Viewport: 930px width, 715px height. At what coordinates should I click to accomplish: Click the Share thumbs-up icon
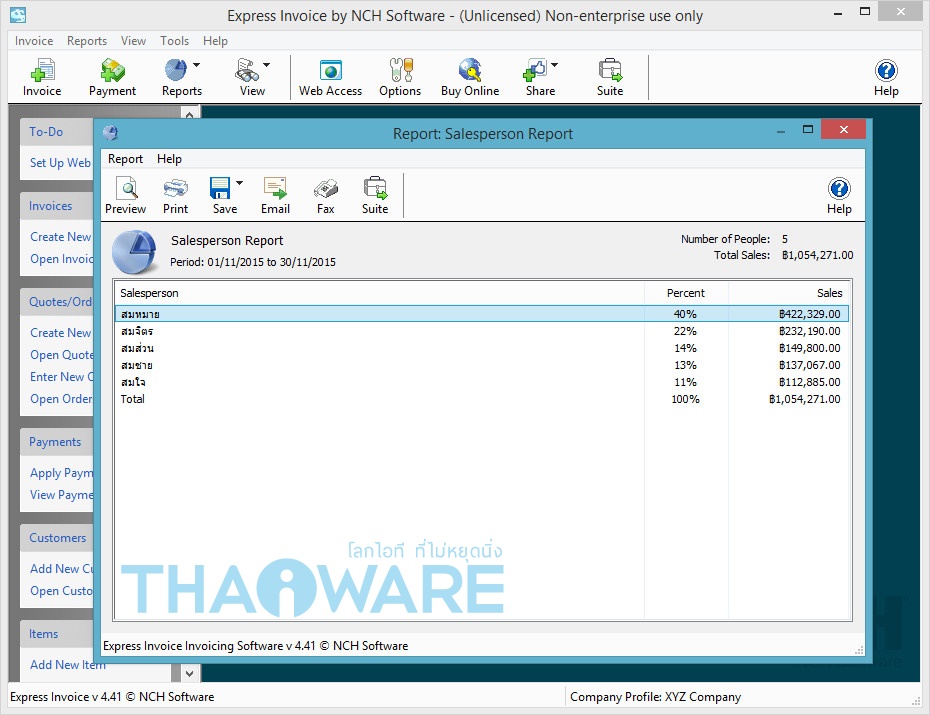[535, 70]
